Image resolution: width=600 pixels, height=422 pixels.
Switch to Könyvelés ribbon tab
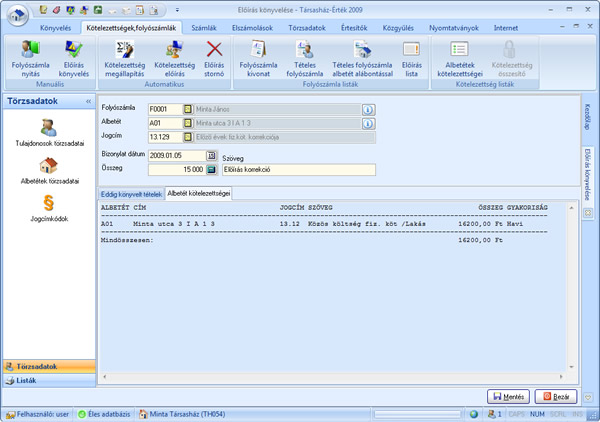tap(55, 28)
